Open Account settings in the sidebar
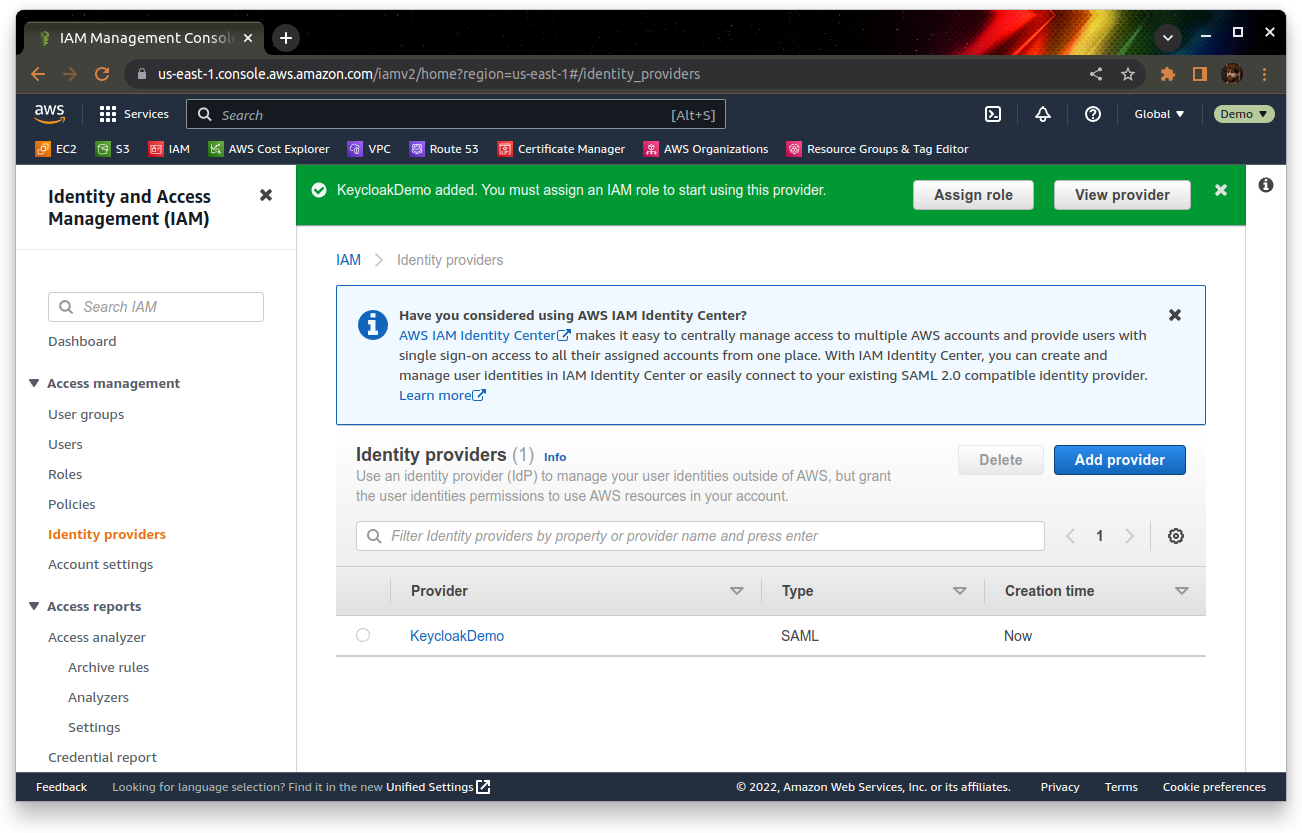The height and width of the screenshot is (833, 1302). point(101,564)
